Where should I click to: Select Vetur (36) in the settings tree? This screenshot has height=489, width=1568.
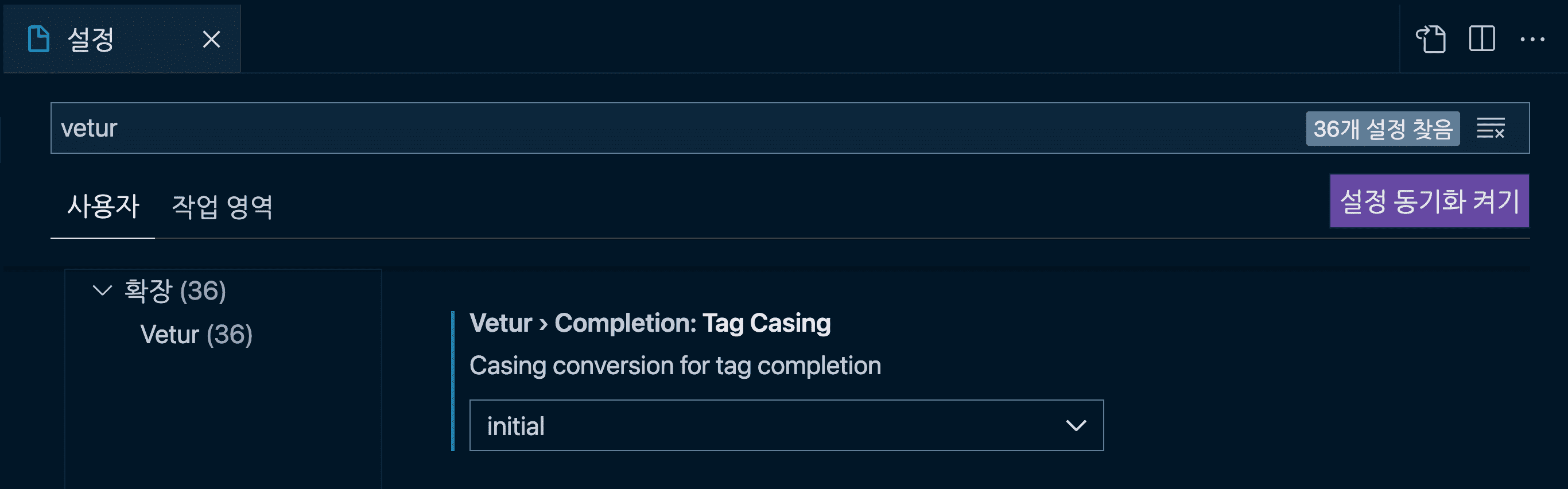196,335
